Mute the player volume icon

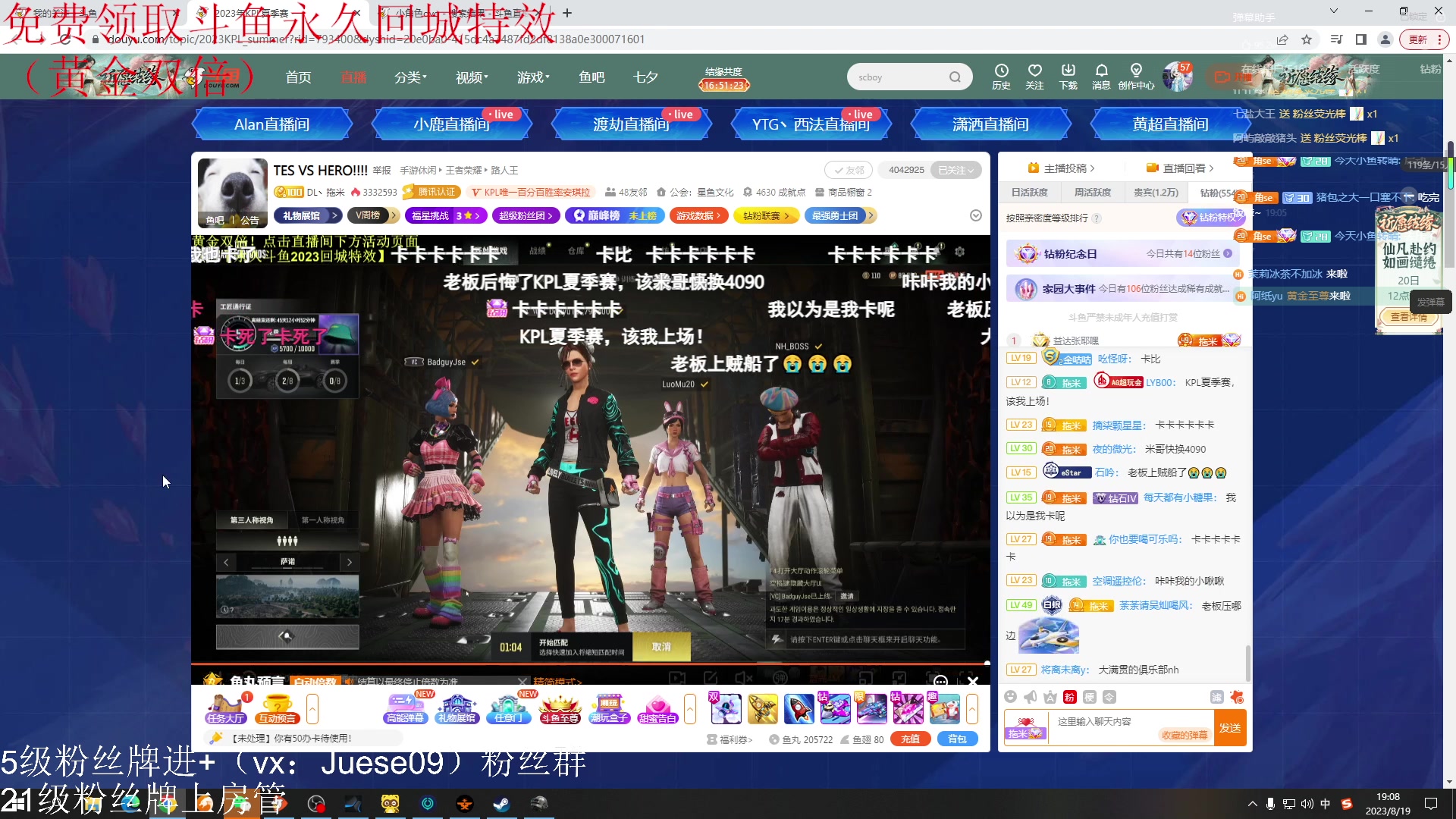click(742, 677)
